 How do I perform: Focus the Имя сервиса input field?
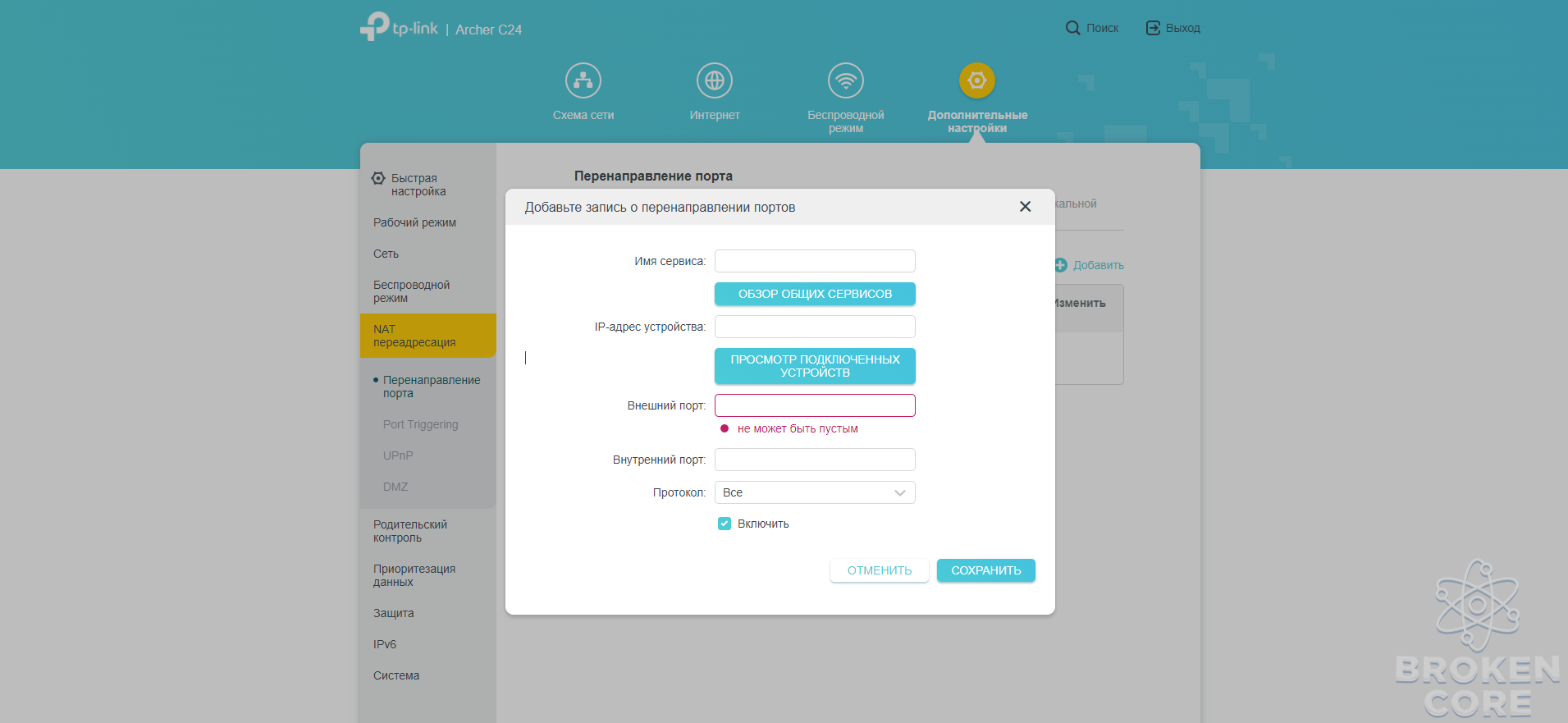[815, 261]
